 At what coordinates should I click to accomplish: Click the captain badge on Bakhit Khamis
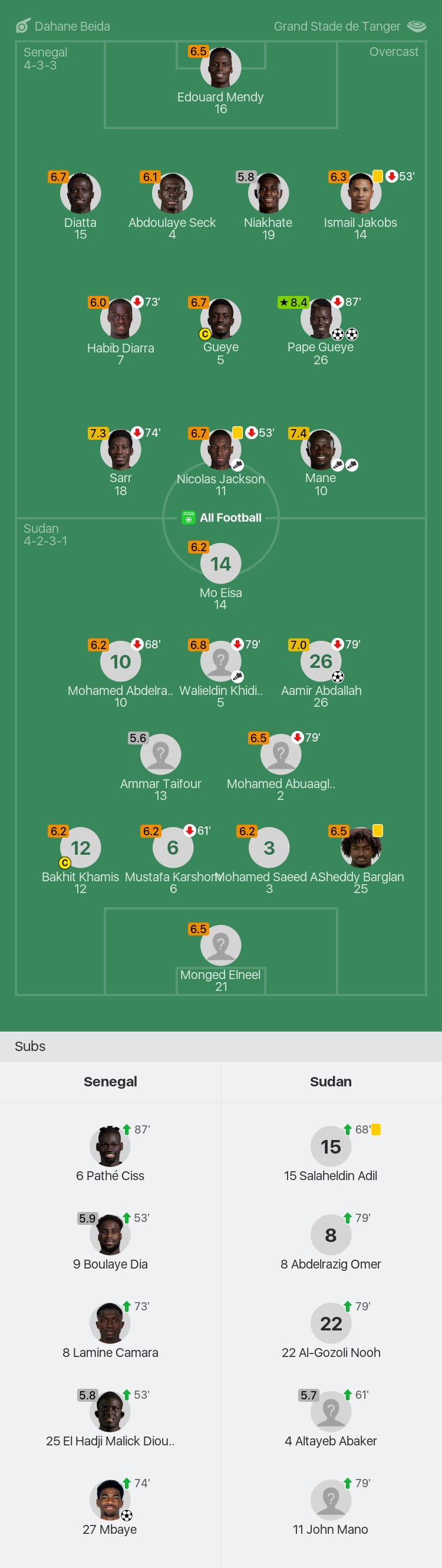65,862
